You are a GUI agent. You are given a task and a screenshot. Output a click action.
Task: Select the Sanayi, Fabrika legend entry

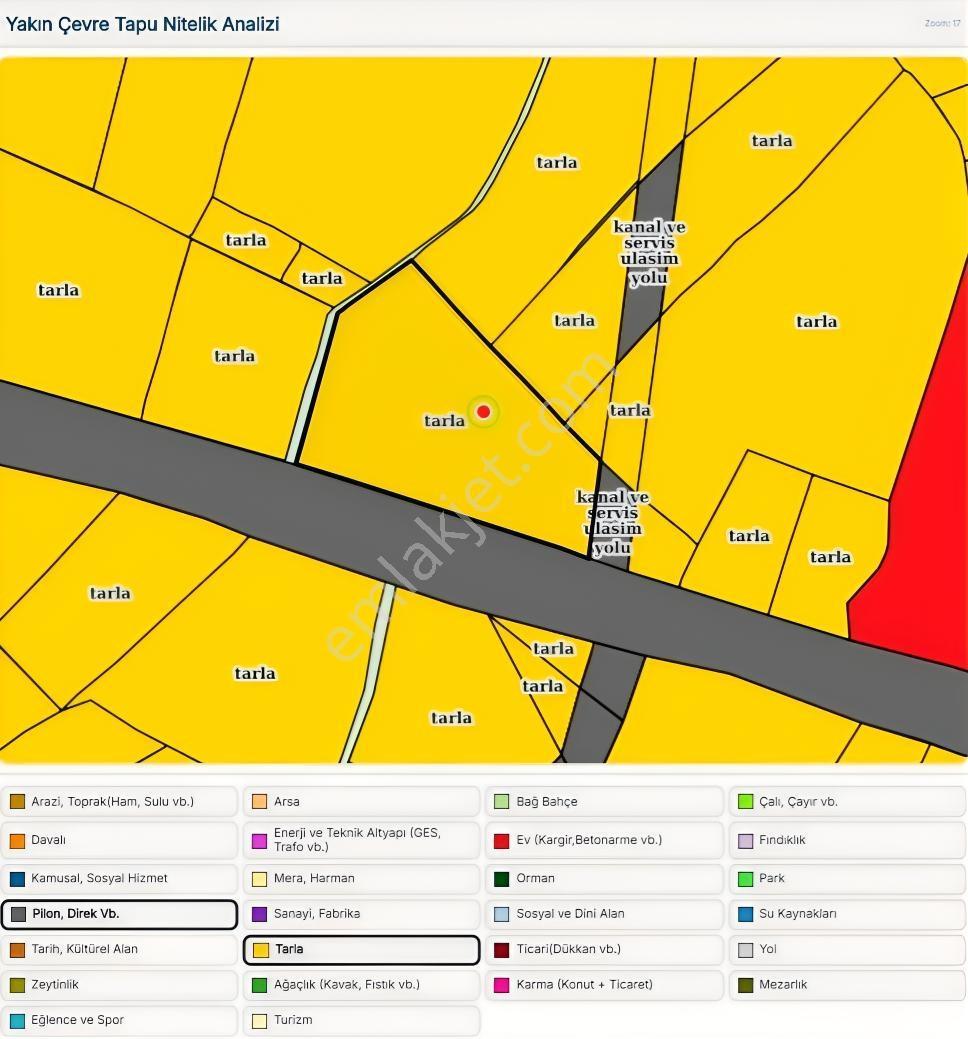pos(362,914)
